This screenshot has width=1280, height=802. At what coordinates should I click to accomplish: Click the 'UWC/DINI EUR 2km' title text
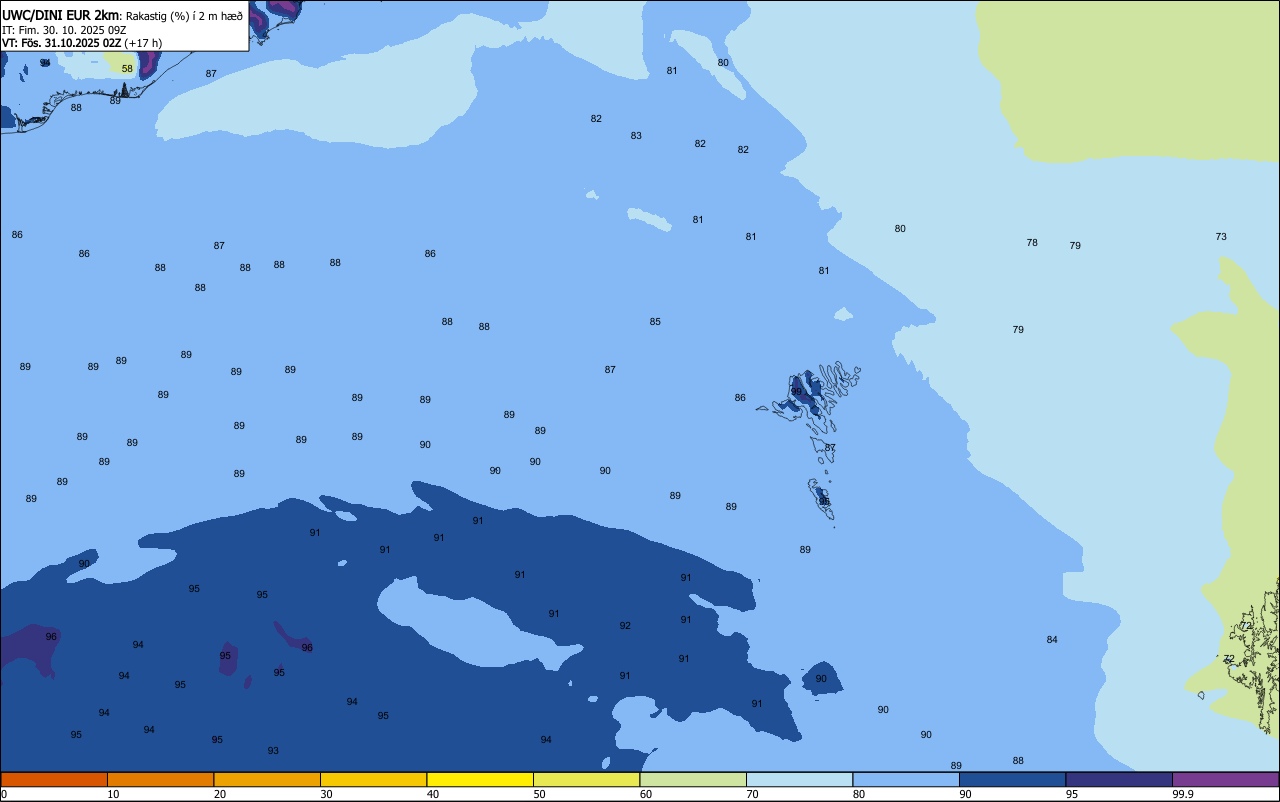[x=60, y=15]
